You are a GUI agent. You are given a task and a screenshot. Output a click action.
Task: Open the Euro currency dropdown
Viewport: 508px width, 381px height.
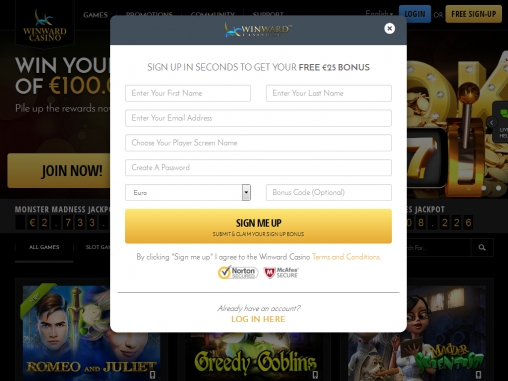click(x=188, y=192)
